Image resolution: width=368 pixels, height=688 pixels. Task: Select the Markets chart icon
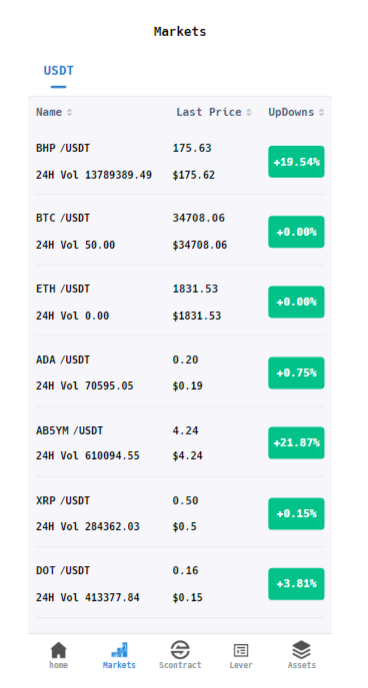click(119, 650)
